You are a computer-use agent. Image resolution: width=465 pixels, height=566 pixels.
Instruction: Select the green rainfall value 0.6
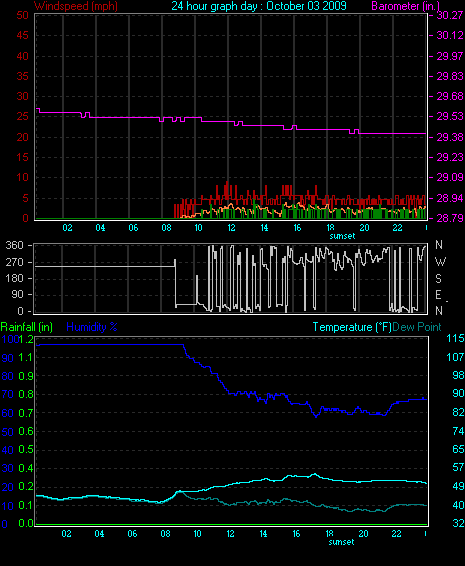click(26, 431)
